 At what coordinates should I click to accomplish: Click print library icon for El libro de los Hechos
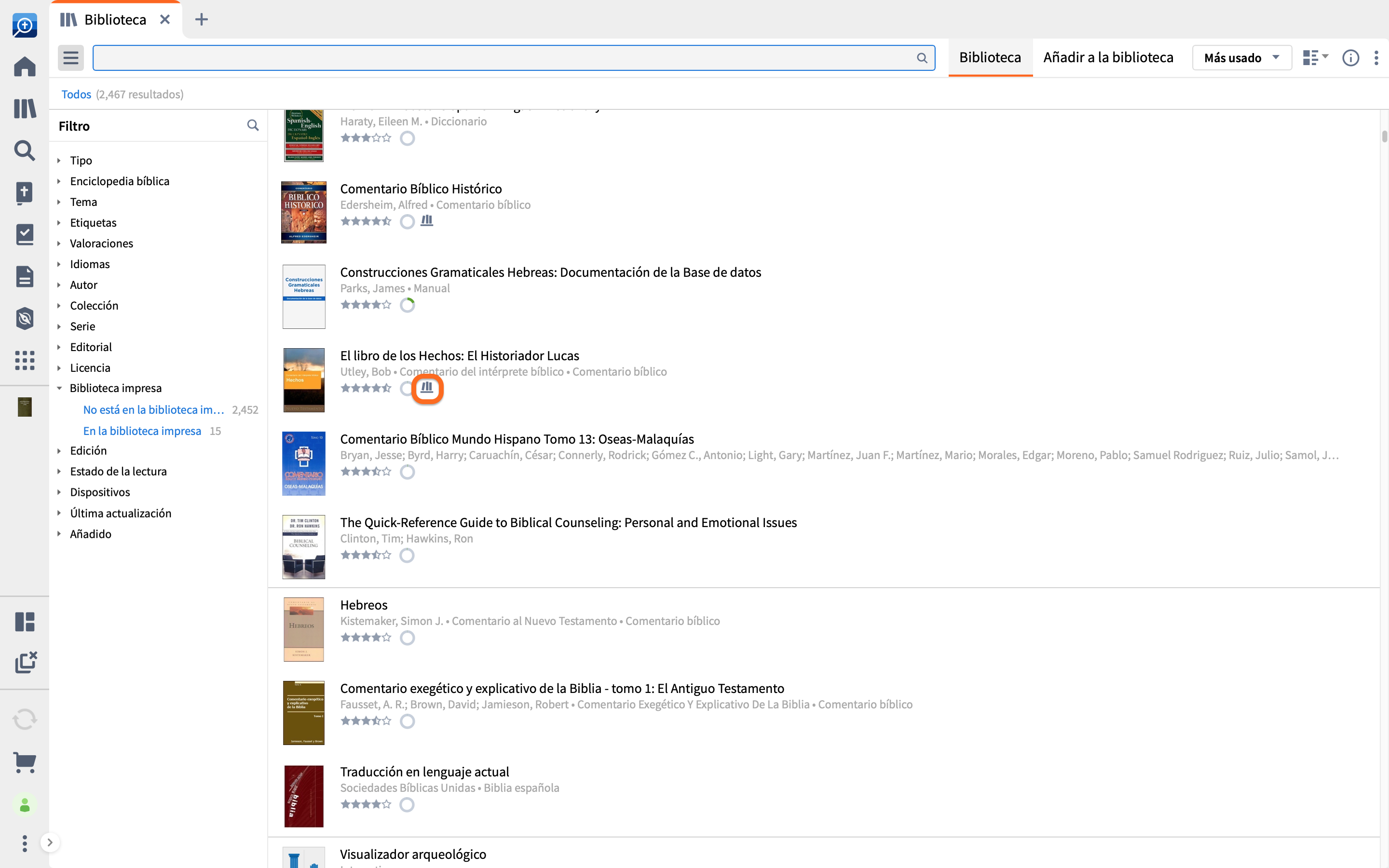coord(427,388)
